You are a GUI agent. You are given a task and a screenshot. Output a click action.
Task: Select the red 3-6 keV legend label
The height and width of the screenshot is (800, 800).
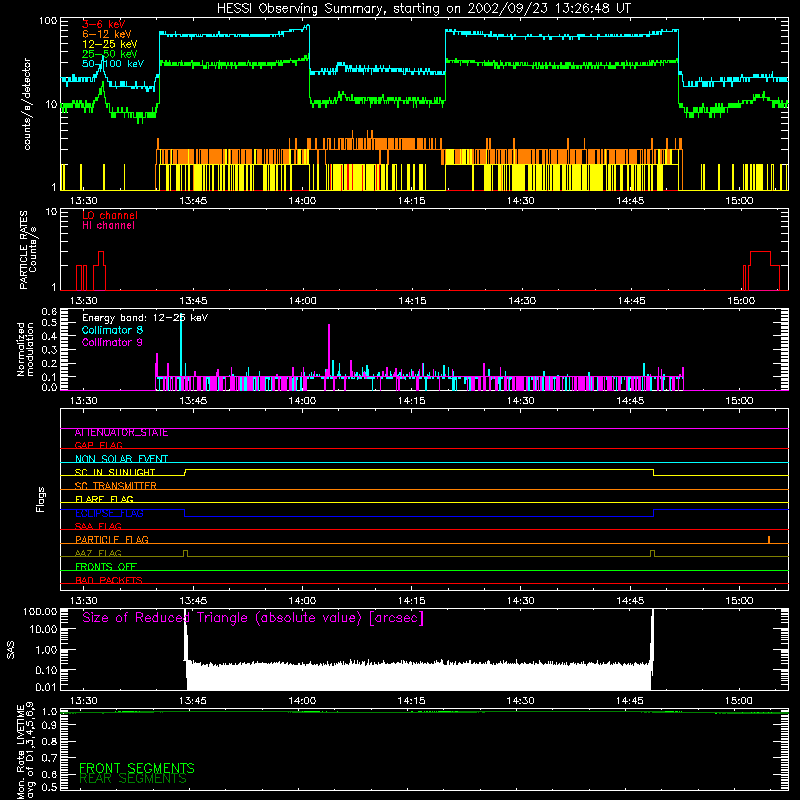pyautogui.click(x=103, y=24)
